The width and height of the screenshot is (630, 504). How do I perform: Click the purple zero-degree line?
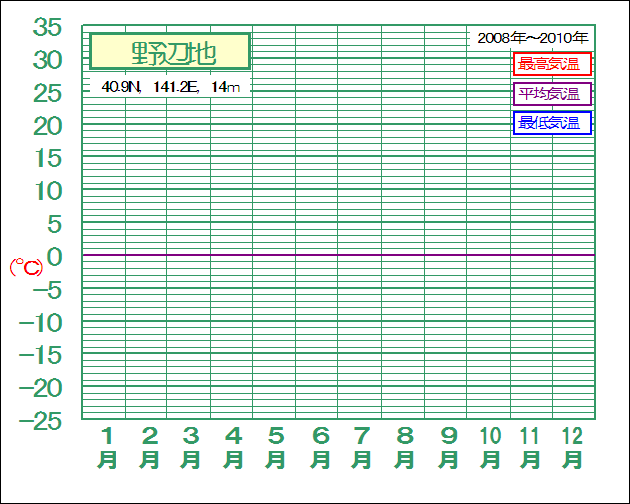tap(338, 255)
